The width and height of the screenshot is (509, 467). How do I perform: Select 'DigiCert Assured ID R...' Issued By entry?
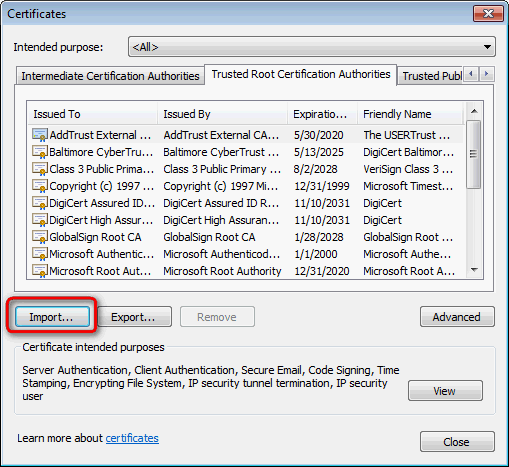(221, 203)
